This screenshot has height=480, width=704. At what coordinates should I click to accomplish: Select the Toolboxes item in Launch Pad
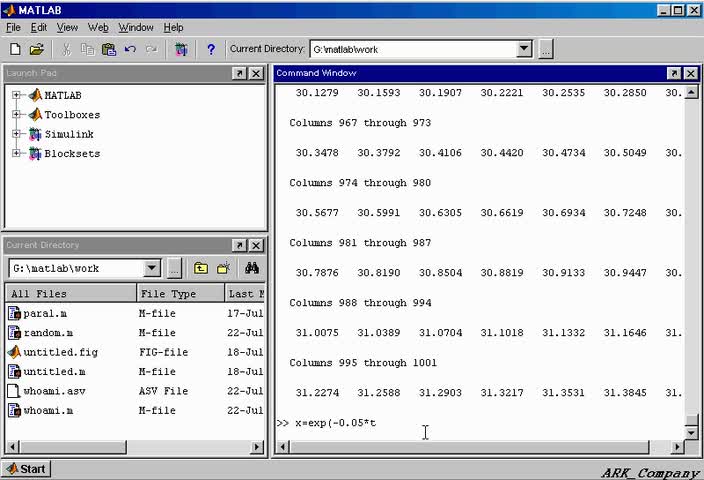72,115
